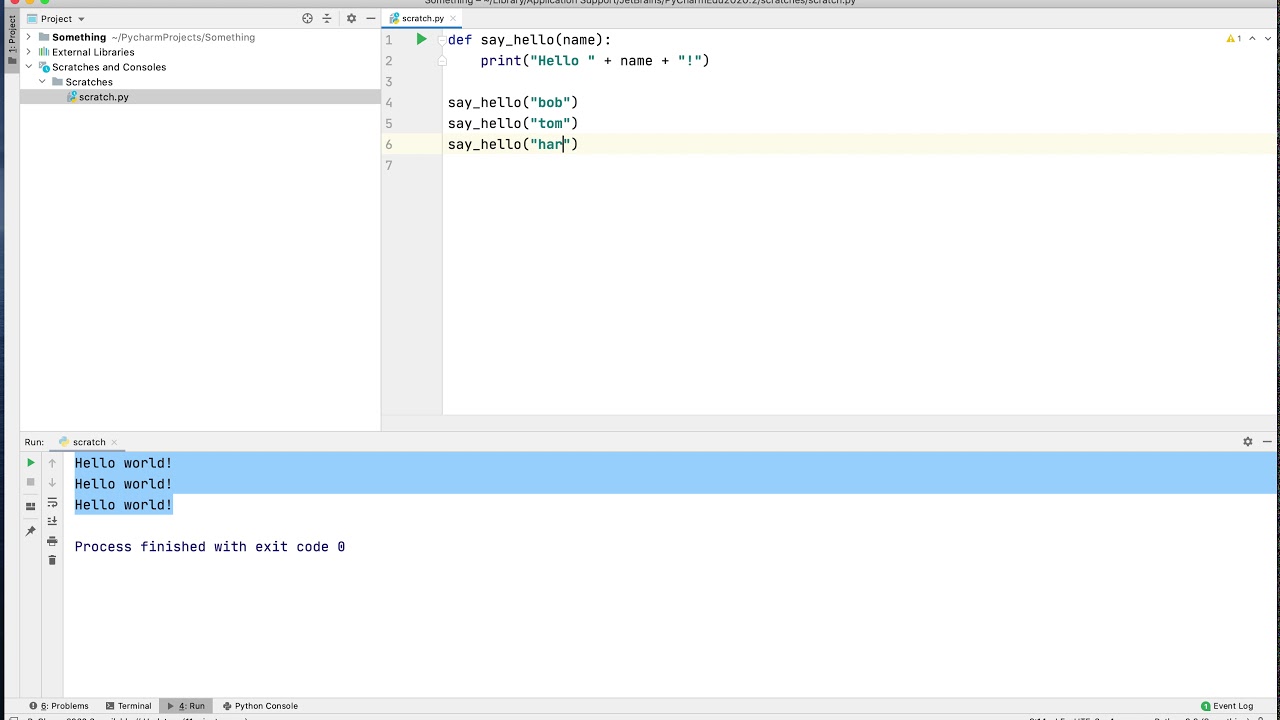Open the Event Log
Viewport: 1280px width, 720px height.
[x=1227, y=705]
